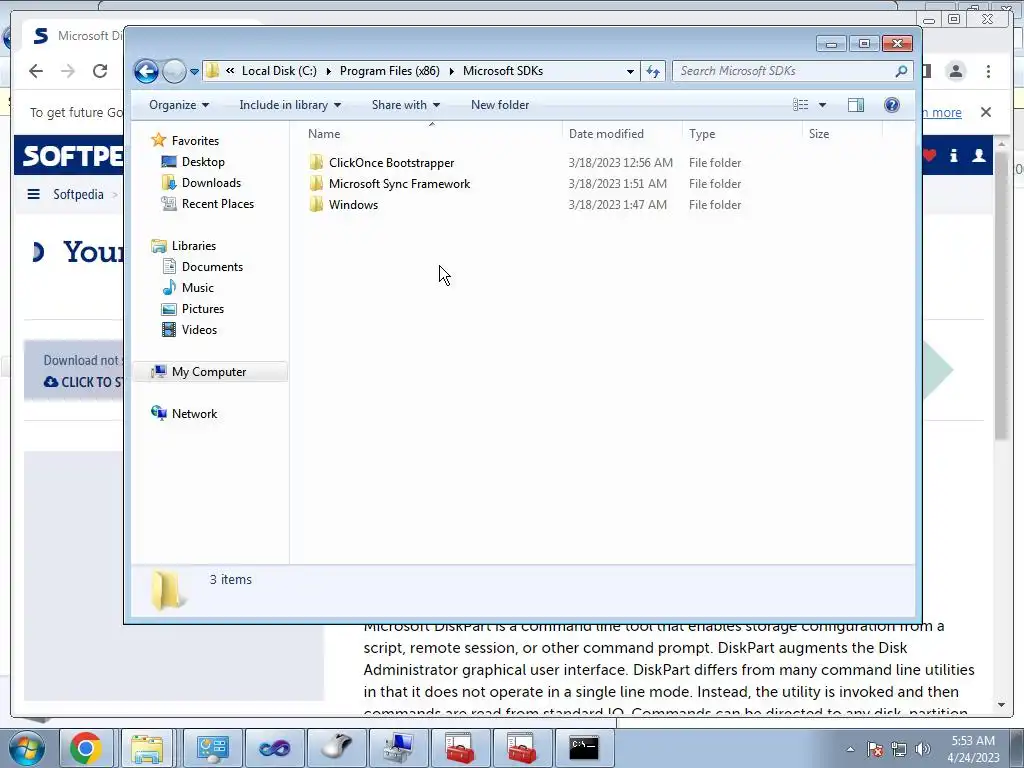
Task: Expand the address bar previous locations dropdown
Action: (630, 71)
